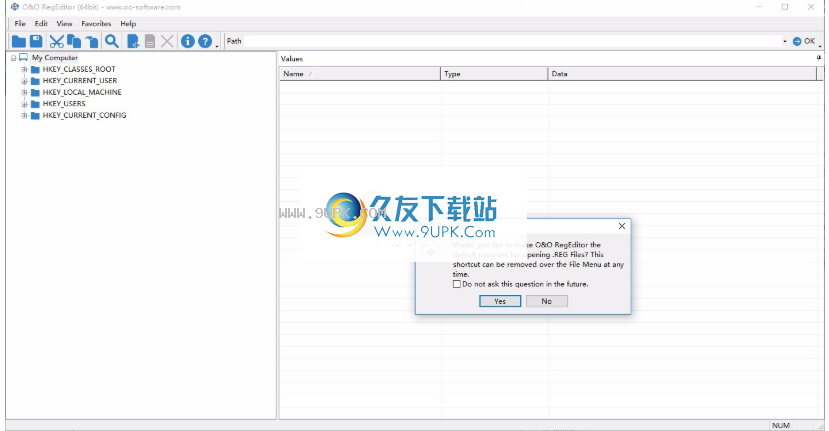This screenshot has width=829, height=431.
Task: Select the HKEY_USERS entry
Action: (x=64, y=104)
